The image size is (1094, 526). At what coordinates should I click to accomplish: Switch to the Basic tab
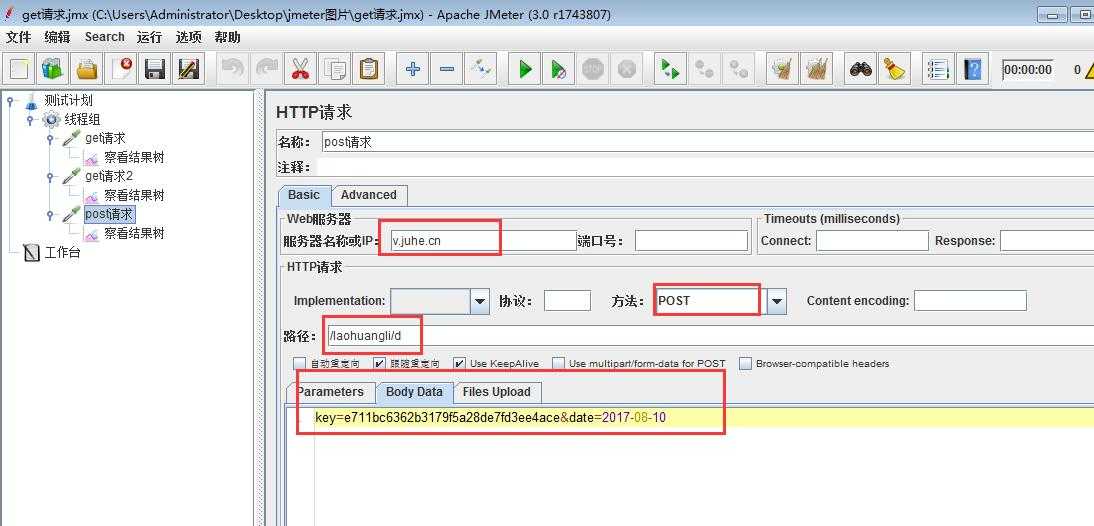(x=304, y=195)
